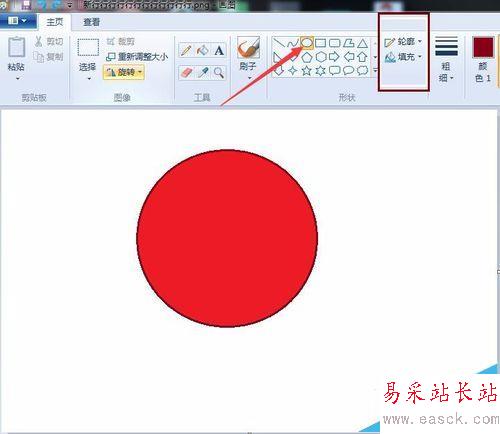Pick the Four-point star shape

(x=293, y=71)
